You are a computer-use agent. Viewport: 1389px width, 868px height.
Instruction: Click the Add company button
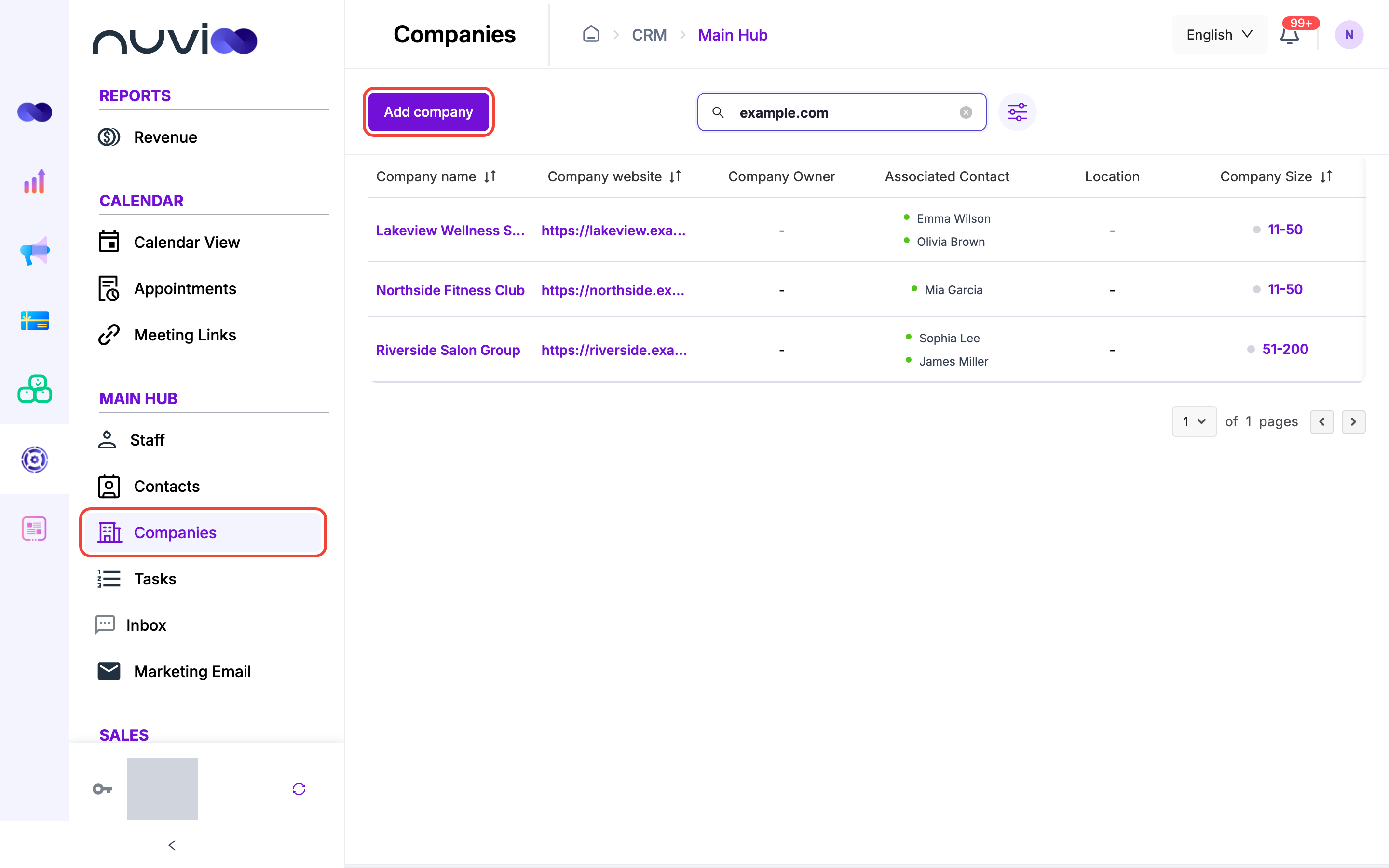[428, 112]
